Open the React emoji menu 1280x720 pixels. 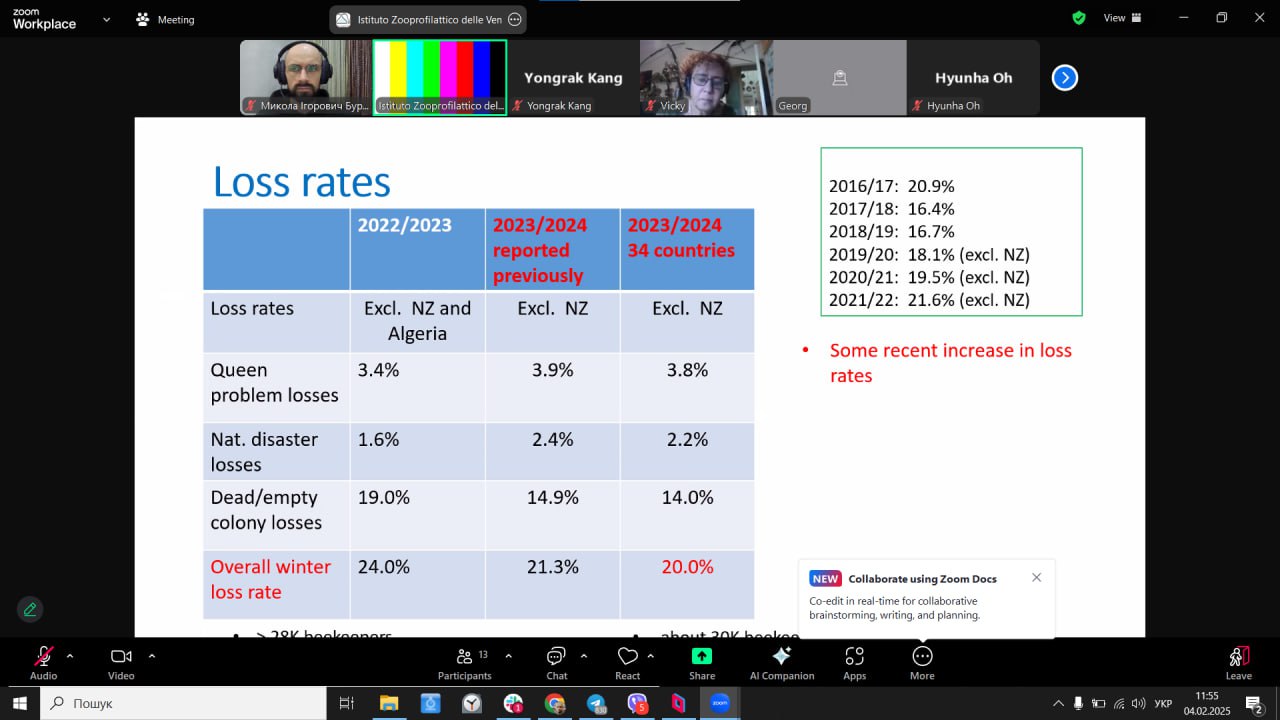click(x=627, y=662)
